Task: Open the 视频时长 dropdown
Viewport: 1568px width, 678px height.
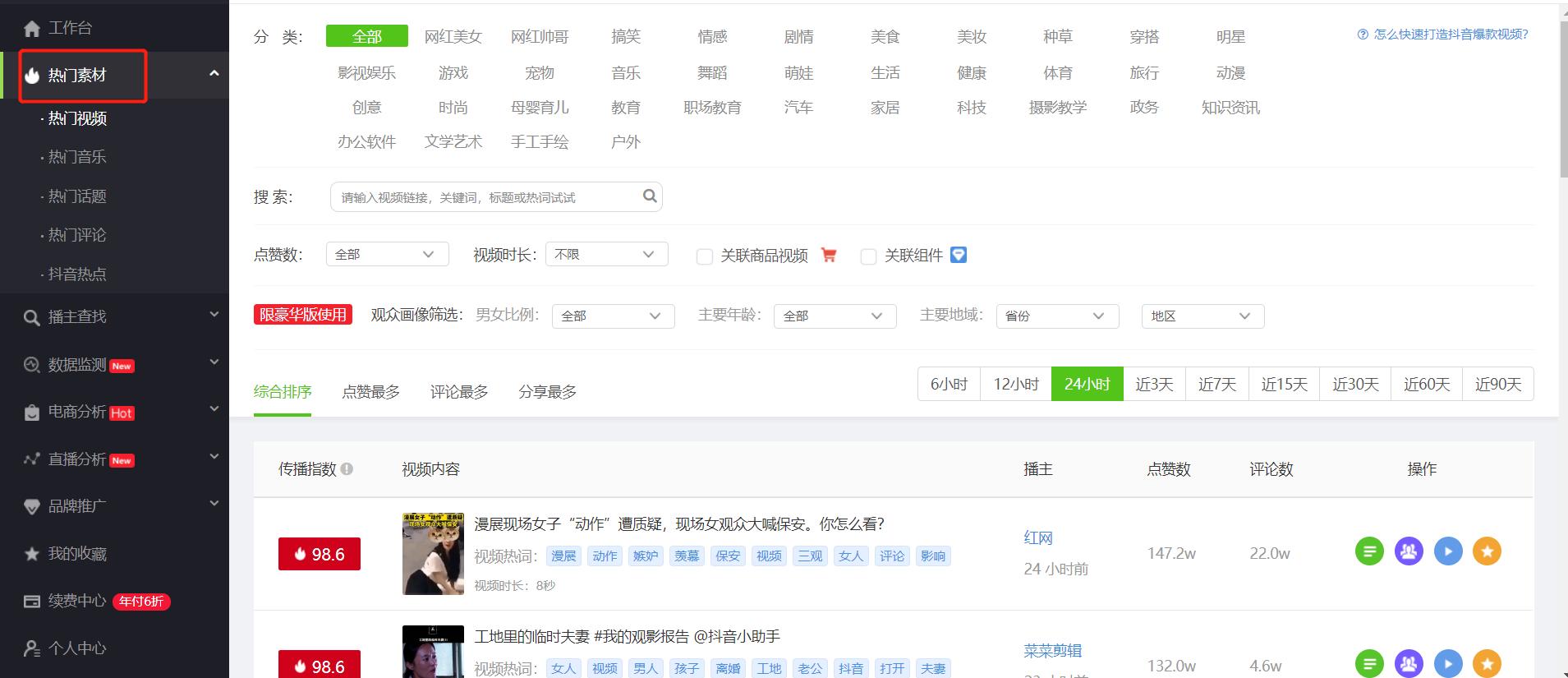Action: tap(607, 254)
